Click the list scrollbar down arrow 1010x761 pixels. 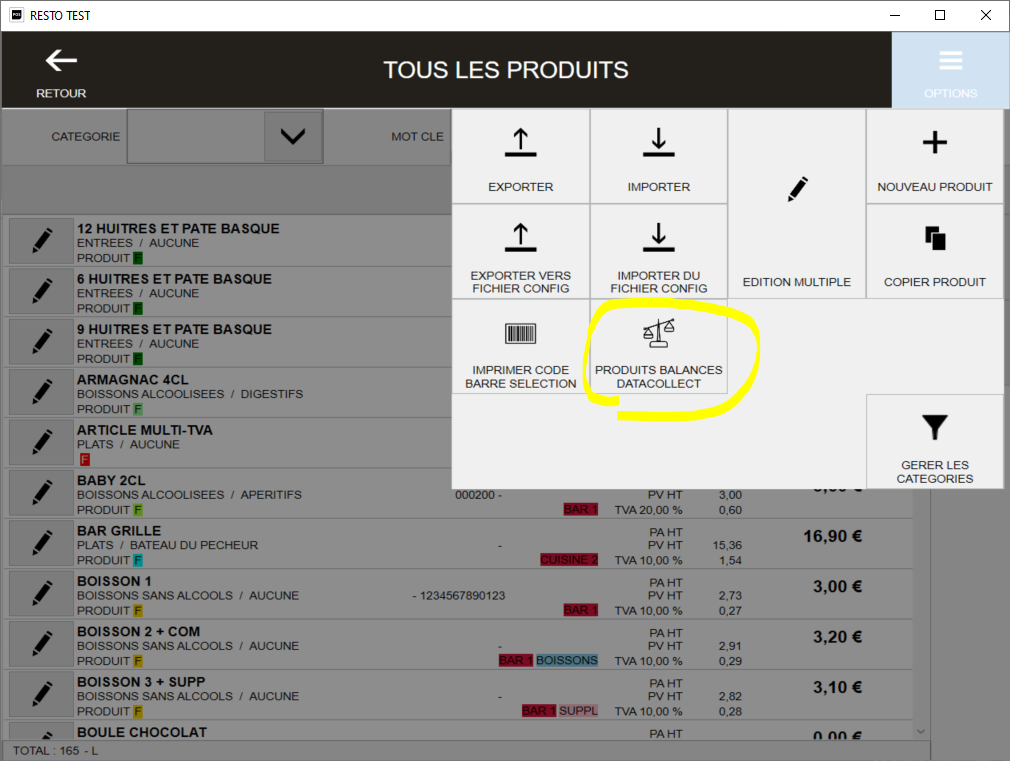point(921,731)
